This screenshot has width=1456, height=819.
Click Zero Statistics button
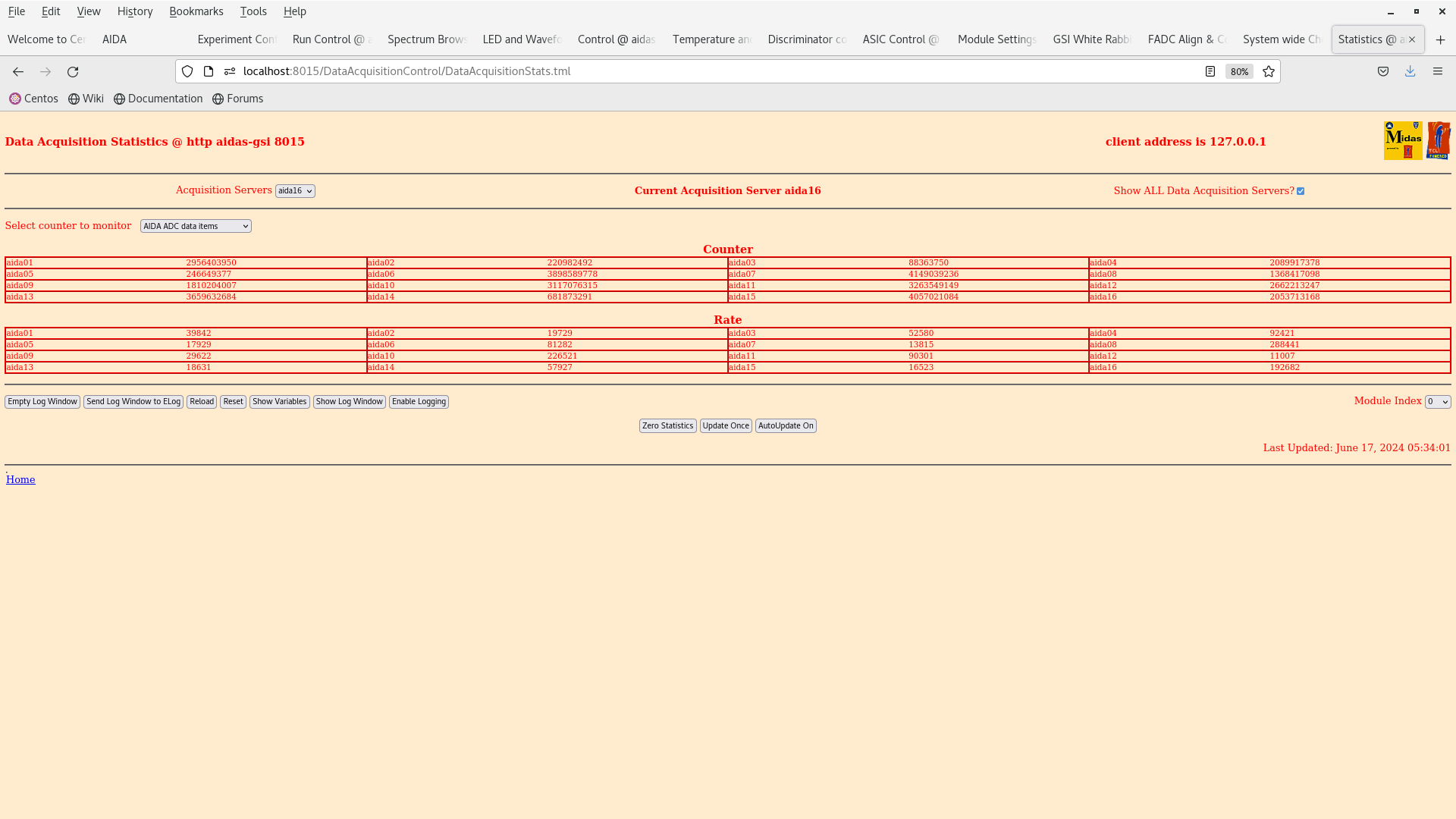(667, 425)
